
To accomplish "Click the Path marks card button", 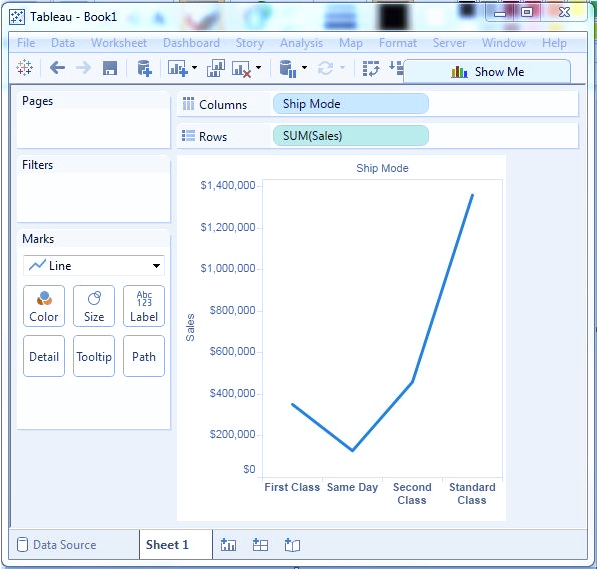I will pos(144,356).
